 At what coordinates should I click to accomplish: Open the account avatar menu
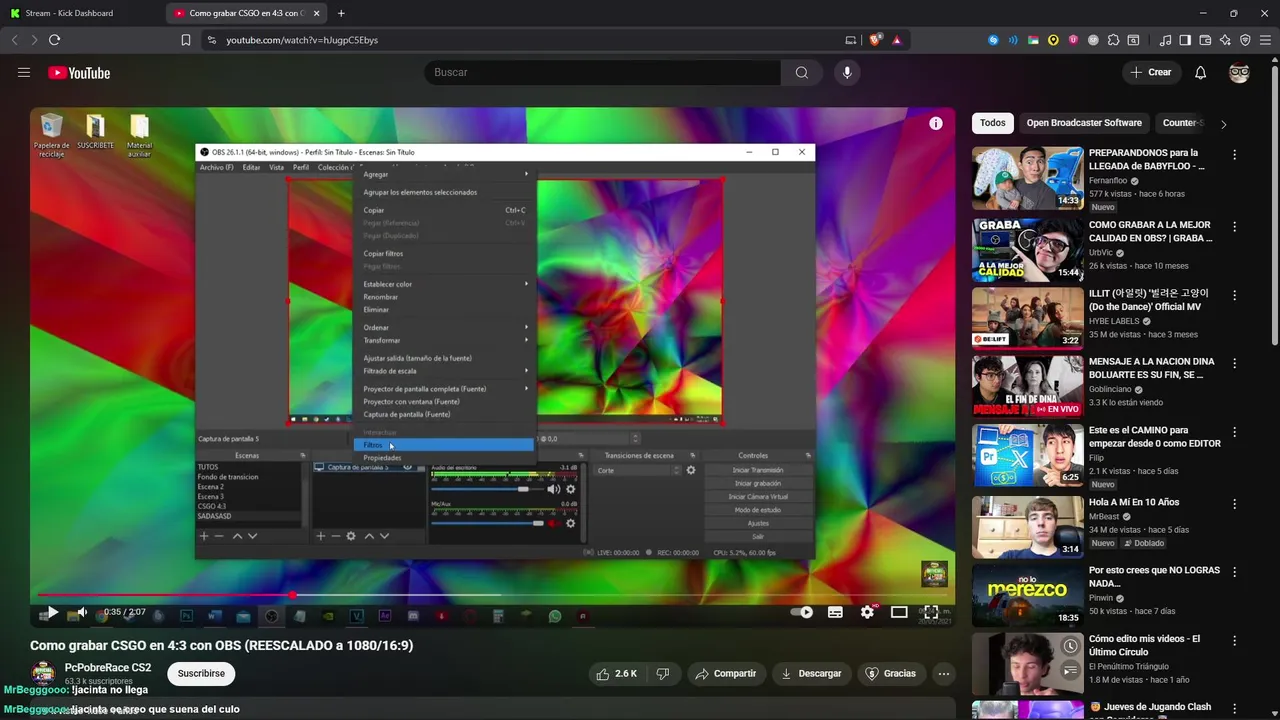pos(1239,73)
